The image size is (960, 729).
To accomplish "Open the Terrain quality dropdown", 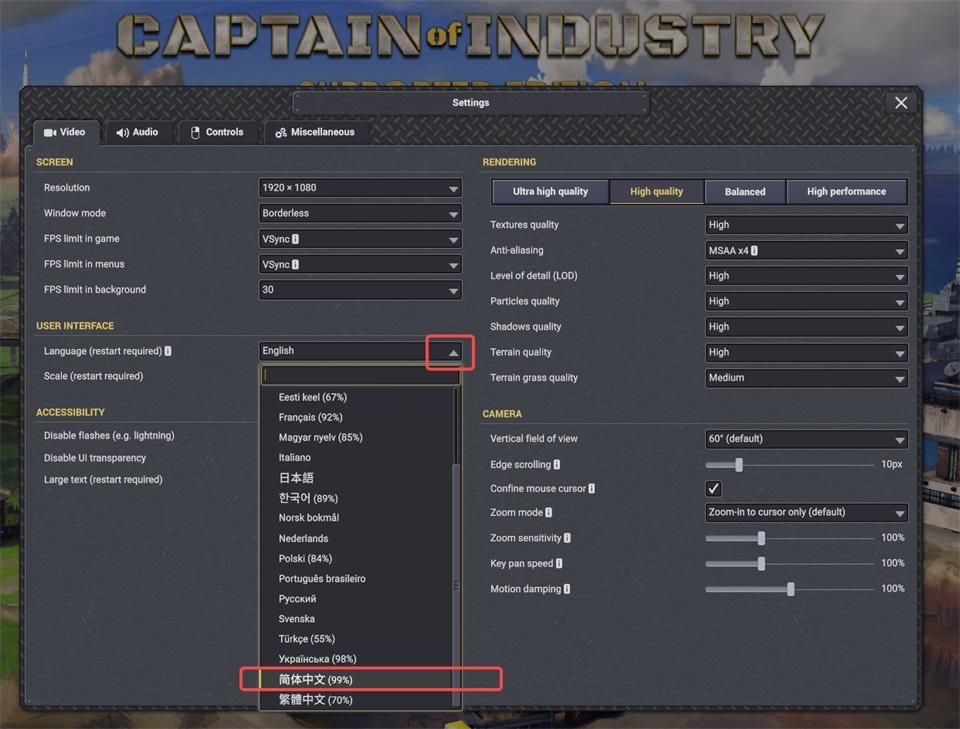I will click(x=806, y=353).
